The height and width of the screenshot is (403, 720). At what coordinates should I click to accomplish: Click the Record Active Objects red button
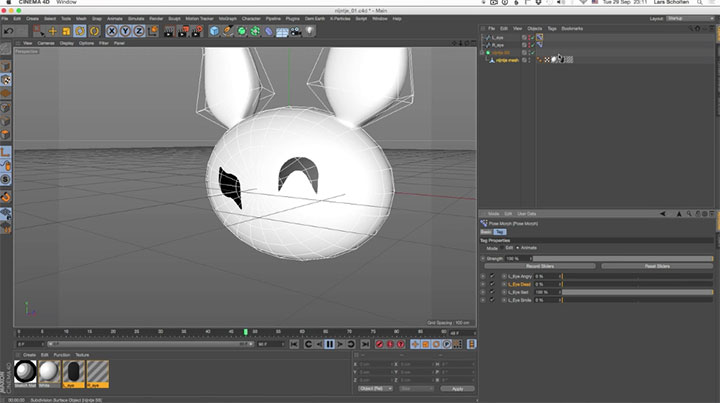(x=379, y=344)
